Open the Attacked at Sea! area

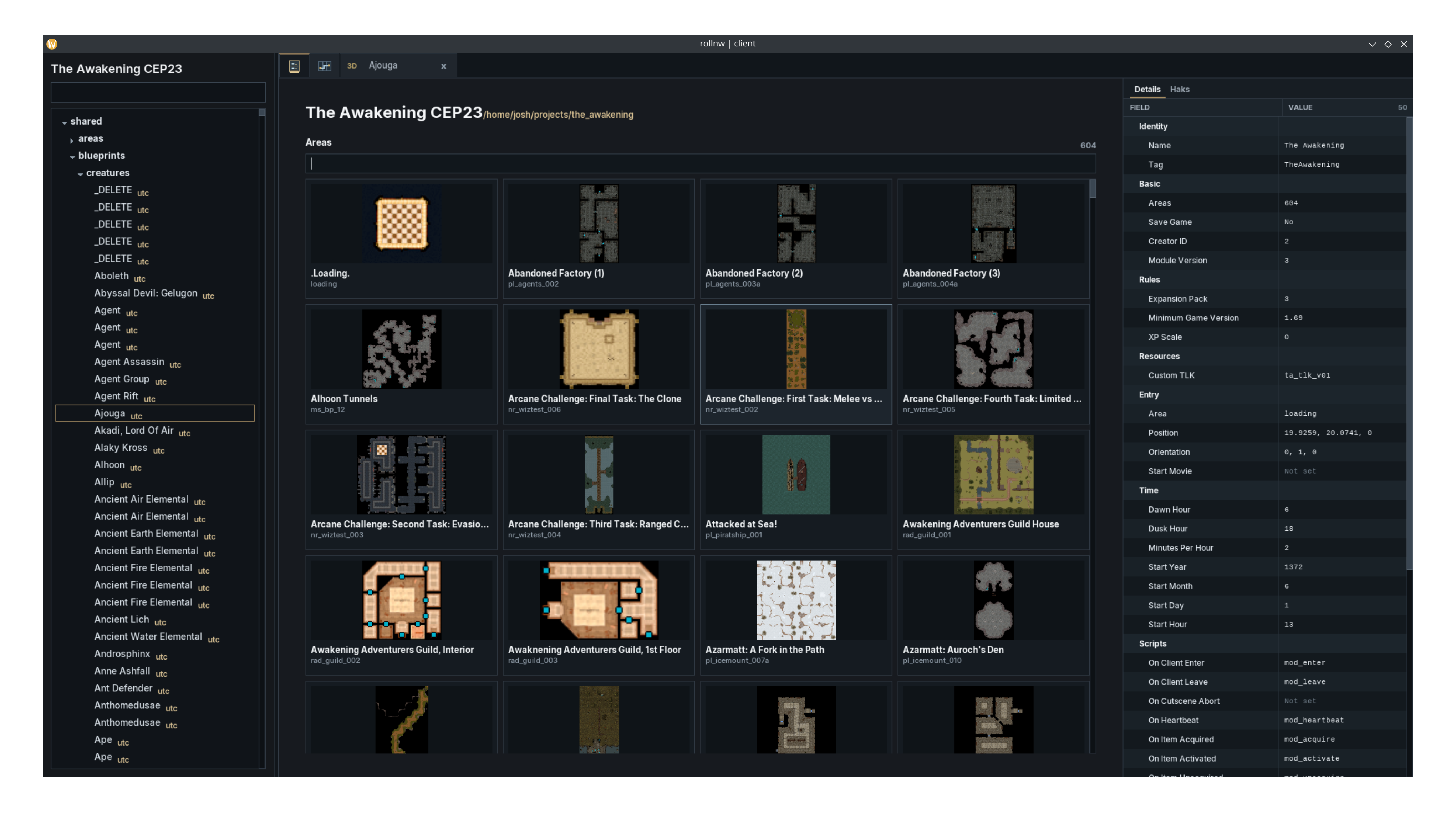point(796,490)
